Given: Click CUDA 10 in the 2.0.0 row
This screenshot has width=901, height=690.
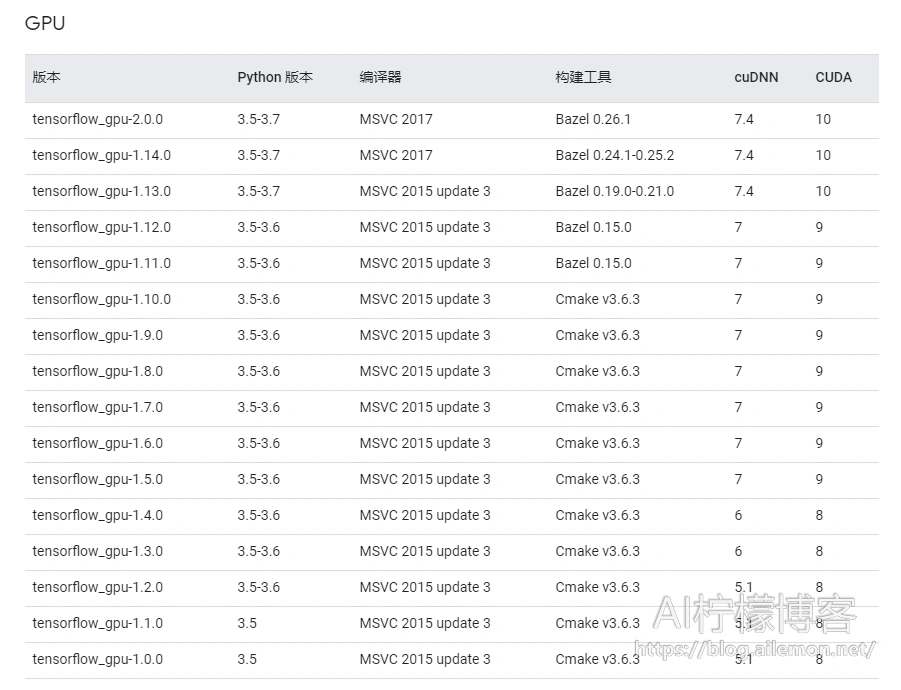Looking at the screenshot, I should (x=823, y=120).
